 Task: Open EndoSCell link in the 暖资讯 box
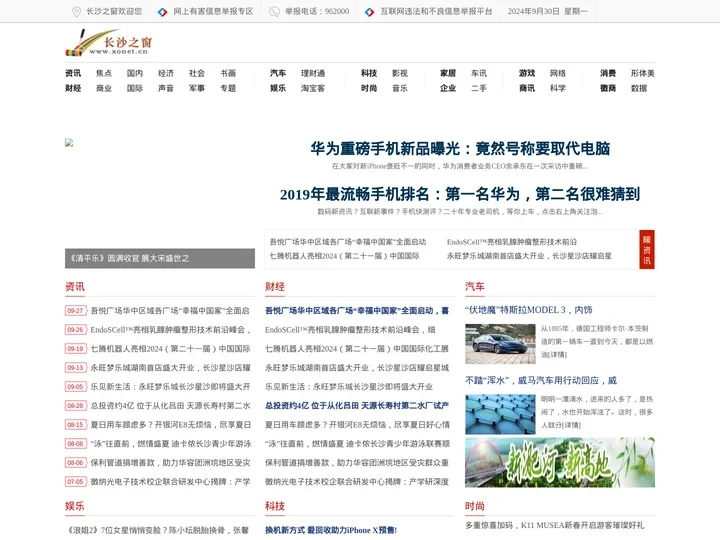point(512,242)
